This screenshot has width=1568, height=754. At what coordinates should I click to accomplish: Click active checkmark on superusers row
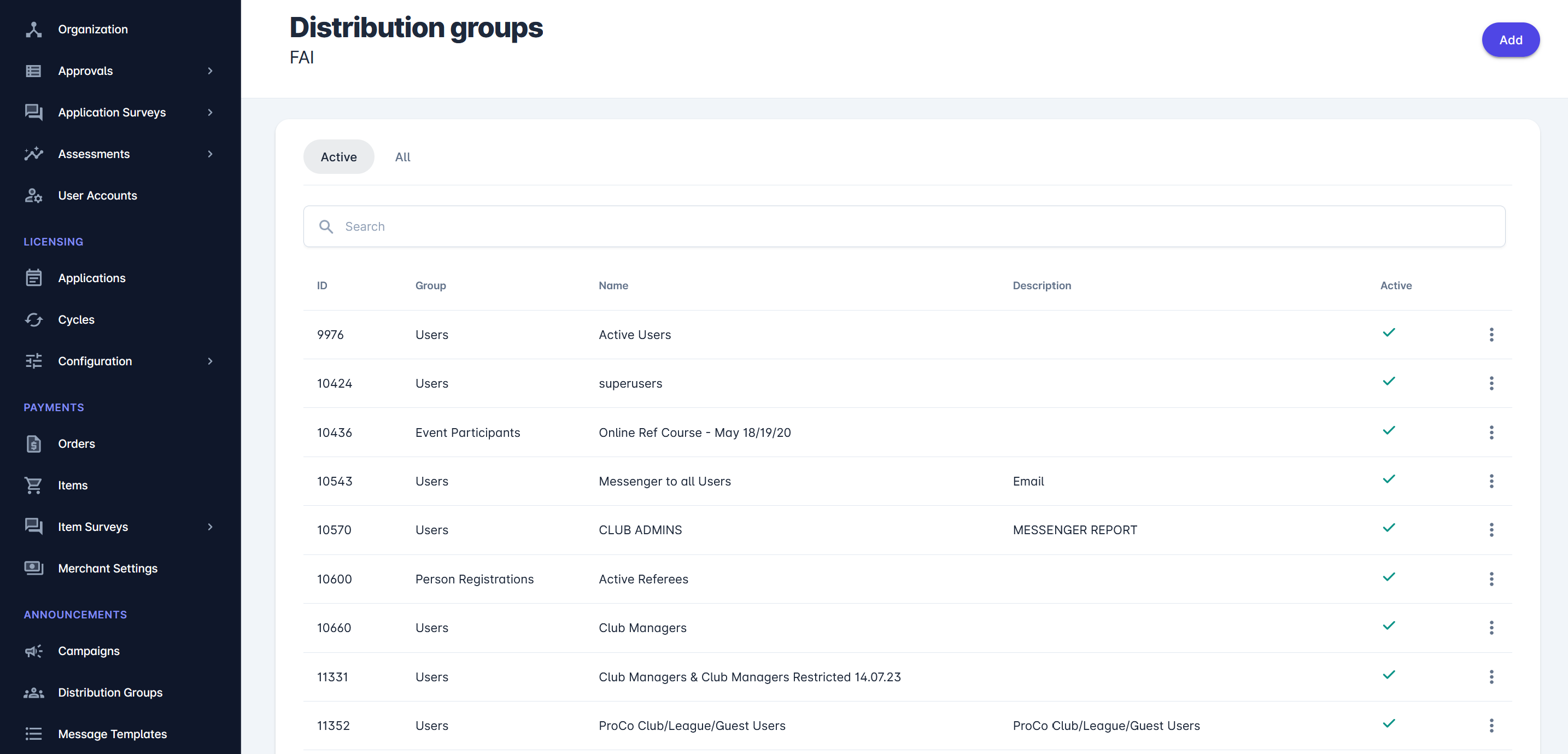coord(1389,382)
